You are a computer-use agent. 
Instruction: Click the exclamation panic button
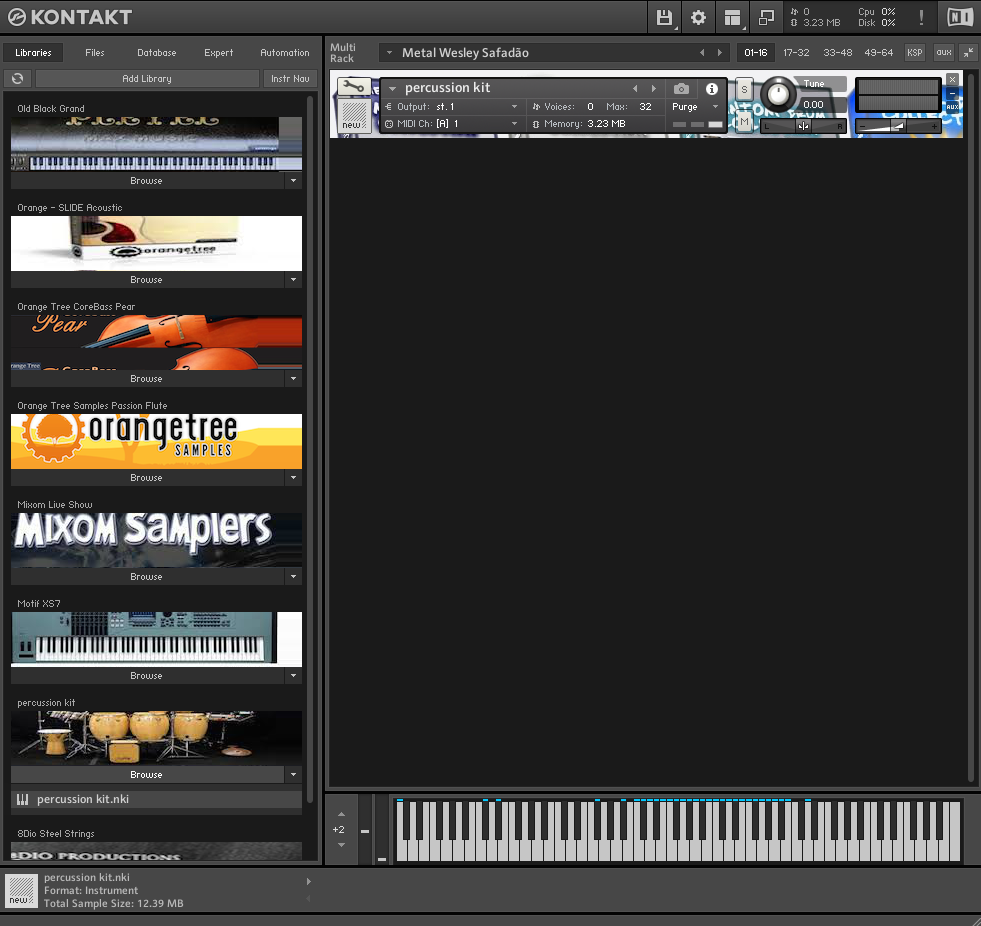[x=921, y=18]
